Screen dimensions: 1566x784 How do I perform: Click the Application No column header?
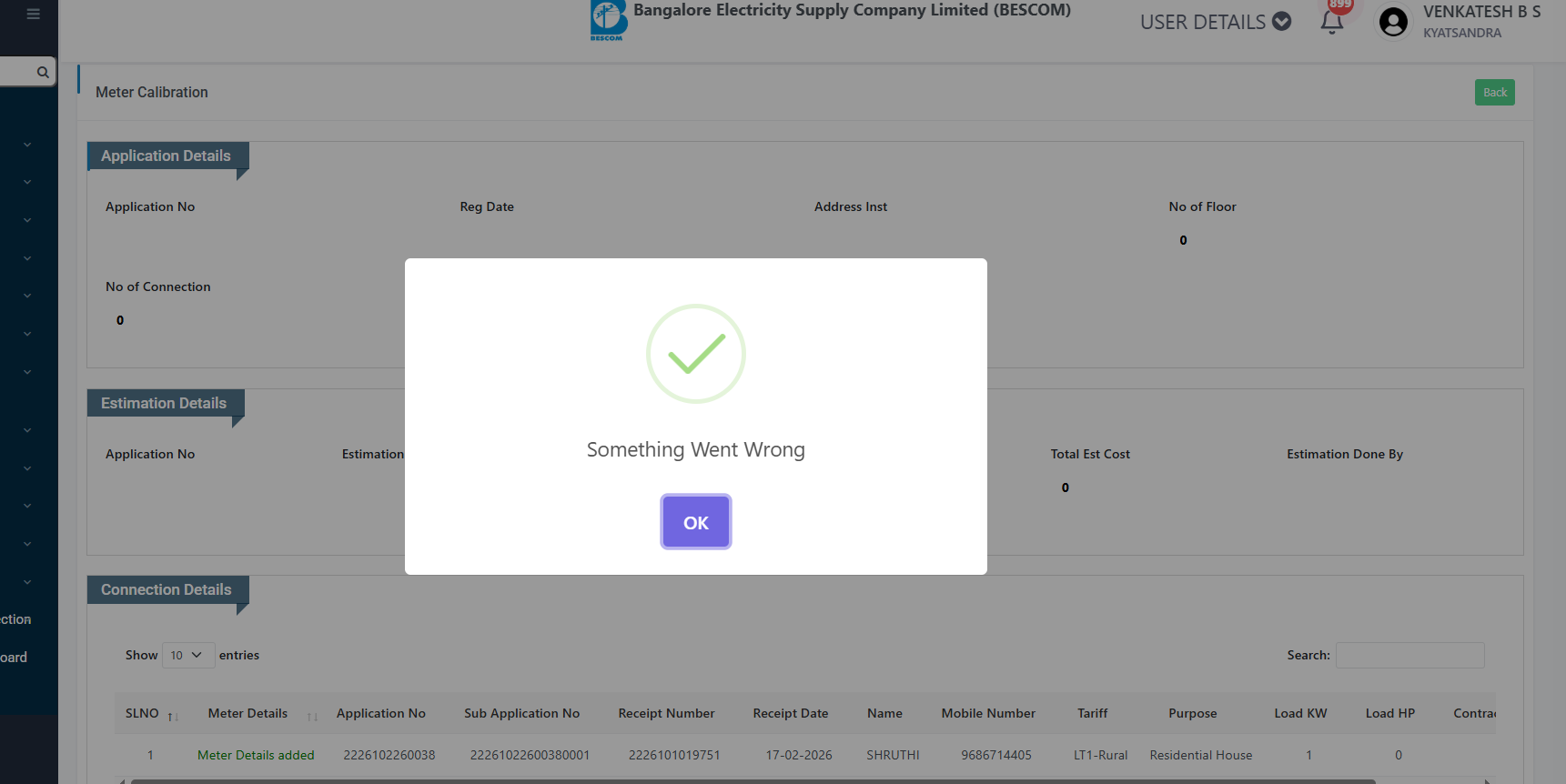(x=380, y=713)
